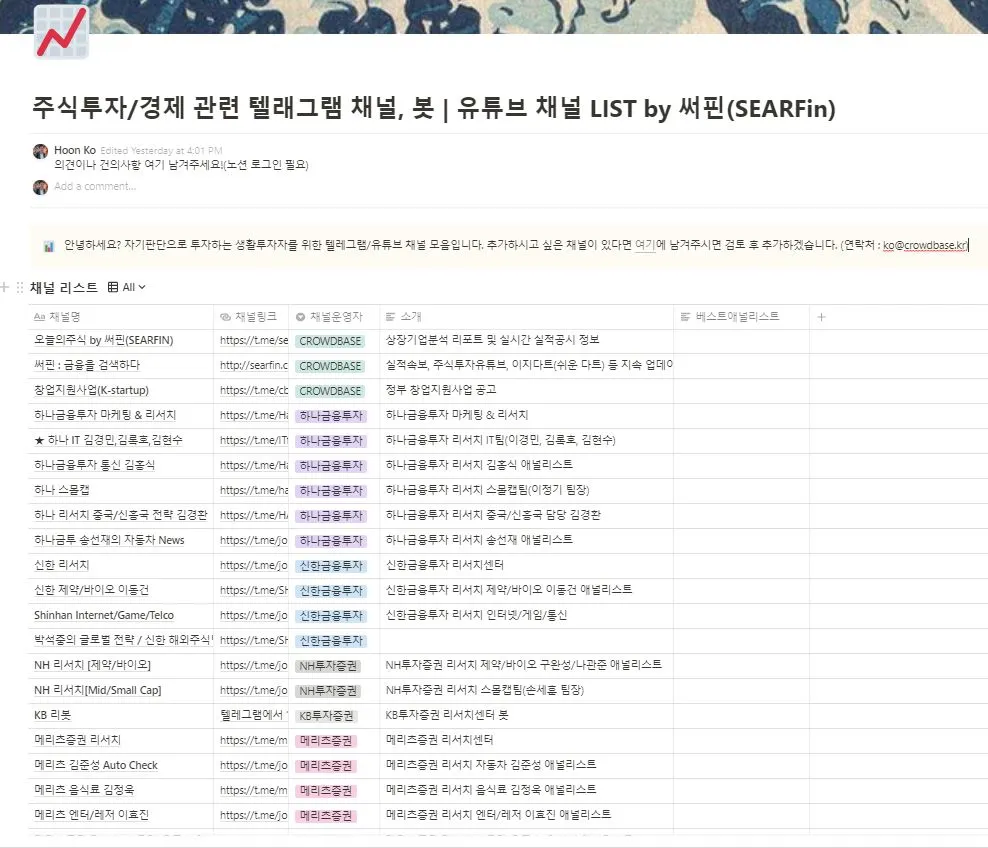Click the + icon to add a new column

[821, 315]
